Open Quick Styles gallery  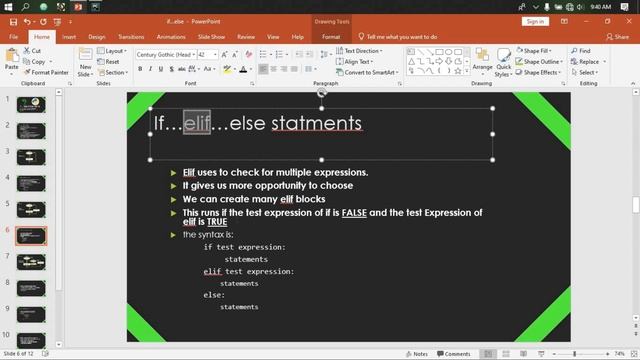pyautogui.click(x=503, y=62)
